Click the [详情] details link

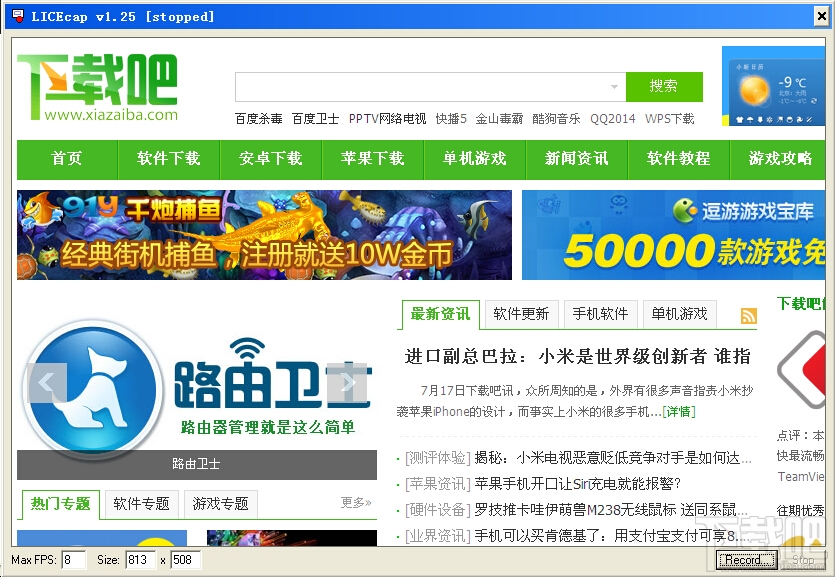(x=678, y=411)
